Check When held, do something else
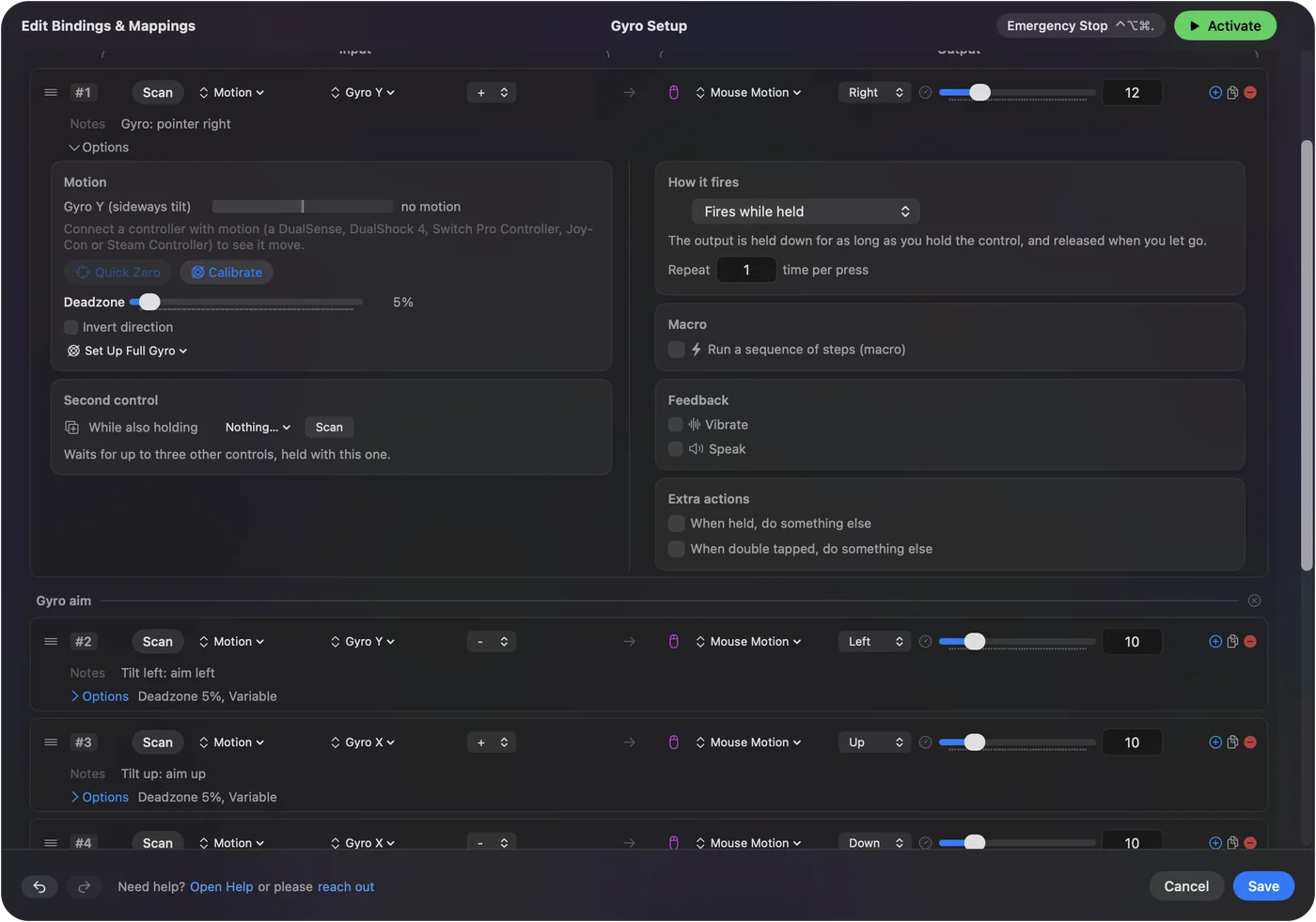Screen dimensions: 1316x922 pos(676,524)
